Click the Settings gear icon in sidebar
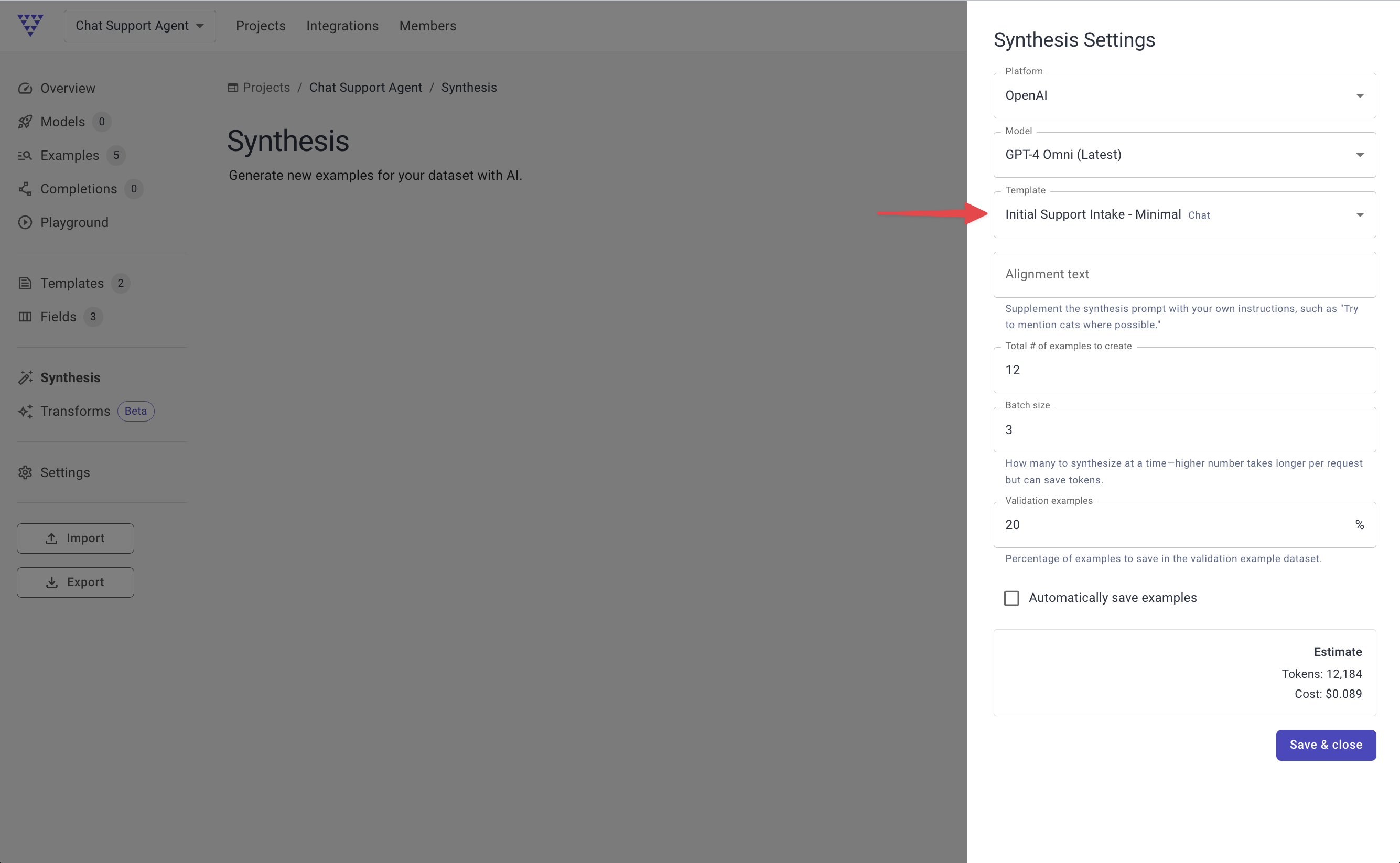 coord(25,472)
